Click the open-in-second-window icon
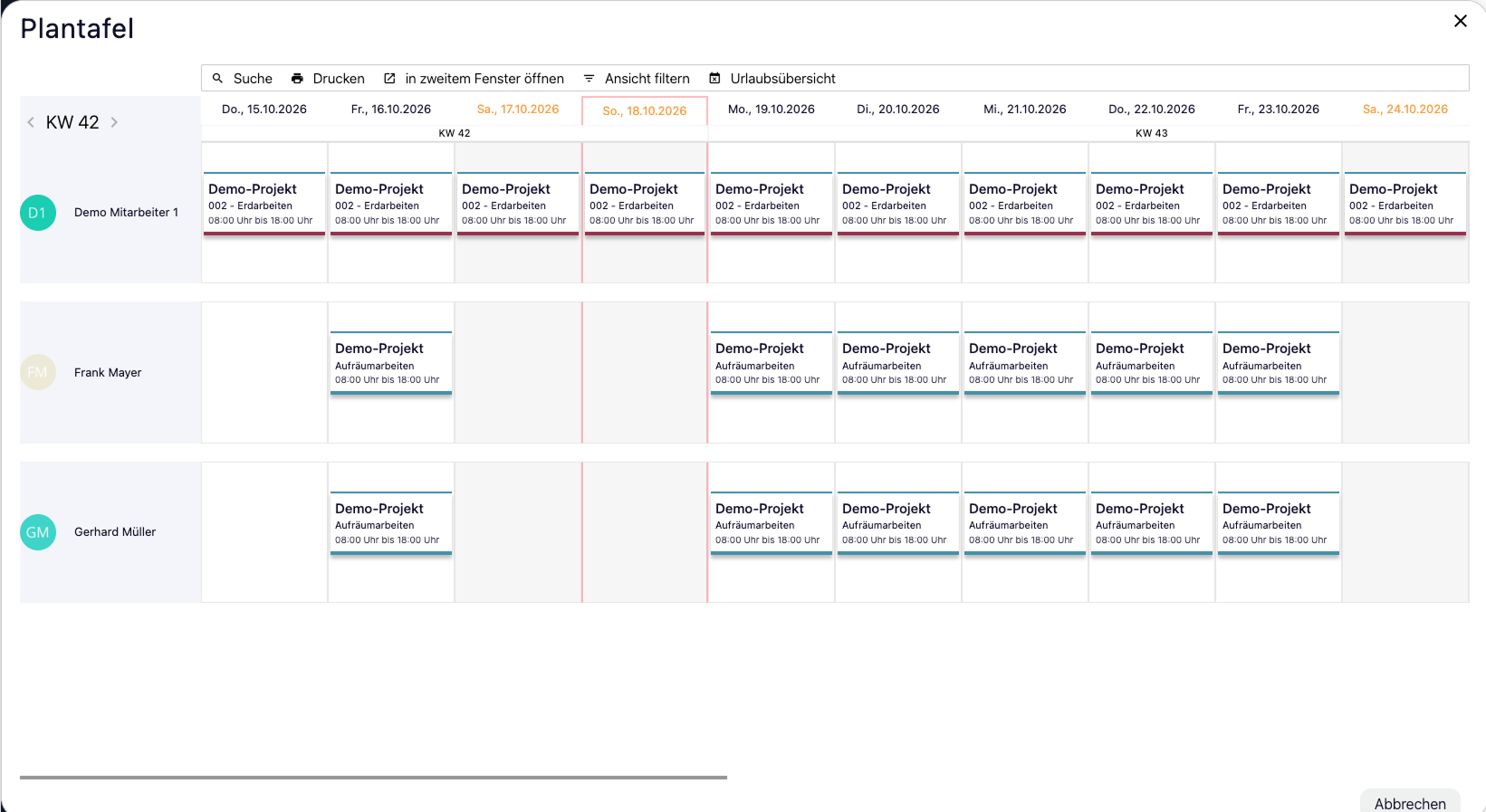The image size is (1486, 812). tap(389, 79)
